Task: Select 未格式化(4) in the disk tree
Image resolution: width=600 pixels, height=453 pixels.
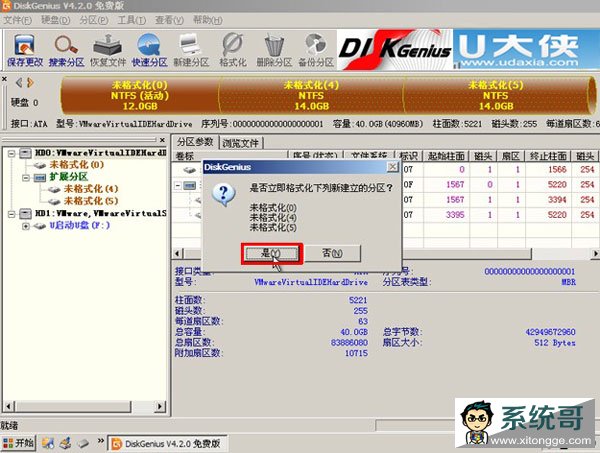Action: (91, 189)
